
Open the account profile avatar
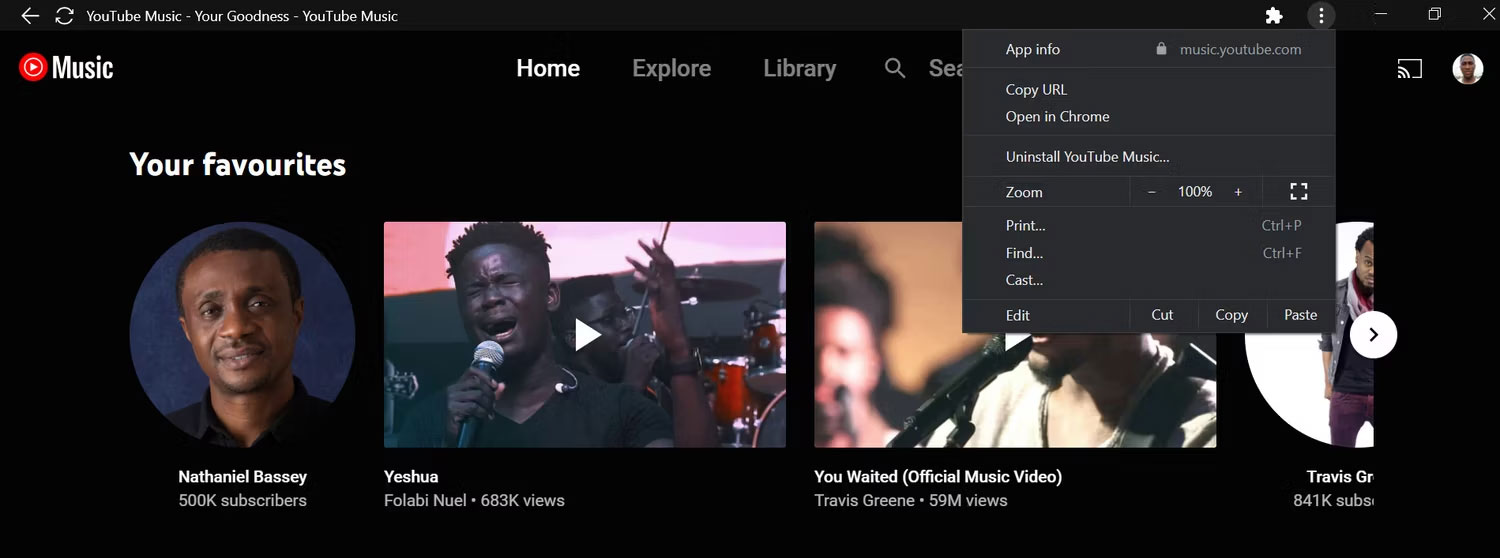(1467, 68)
